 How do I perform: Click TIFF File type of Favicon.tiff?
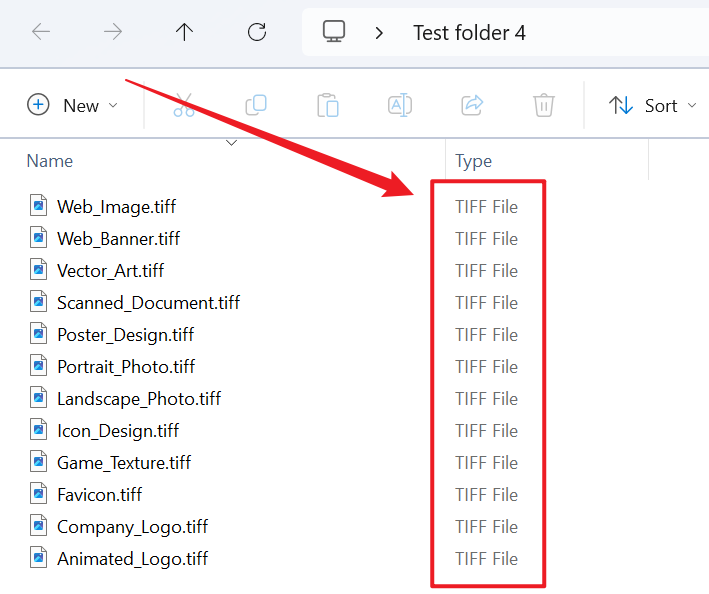pos(487,495)
